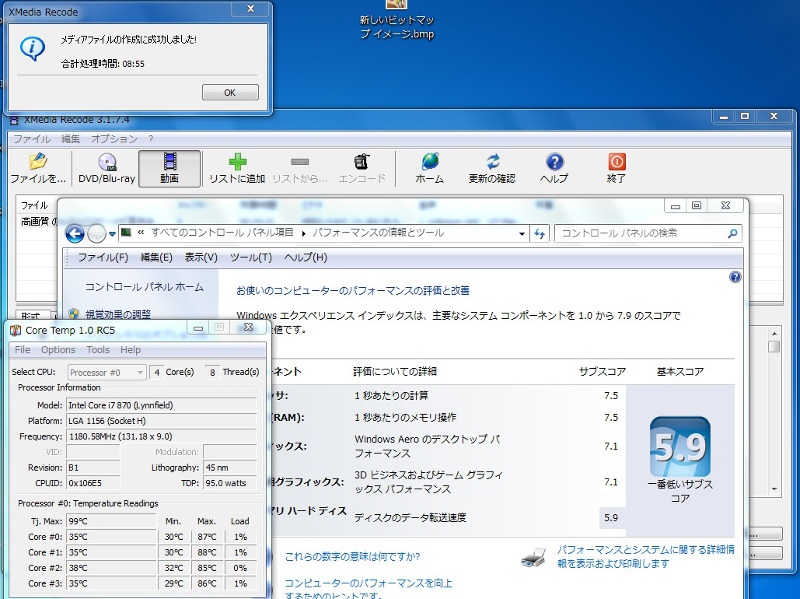Click the エンコード toolbar icon
This screenshot has height=599, width=800.
coord(362,168)
